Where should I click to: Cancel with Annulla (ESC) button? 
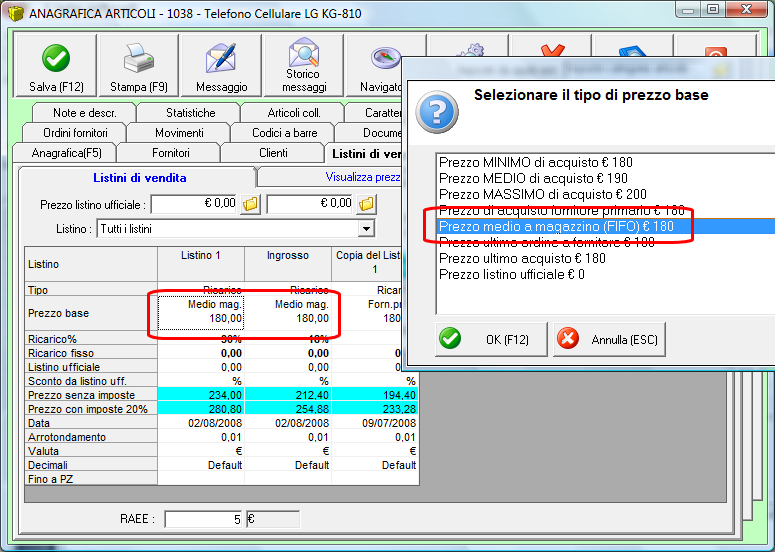click(609, 339)
